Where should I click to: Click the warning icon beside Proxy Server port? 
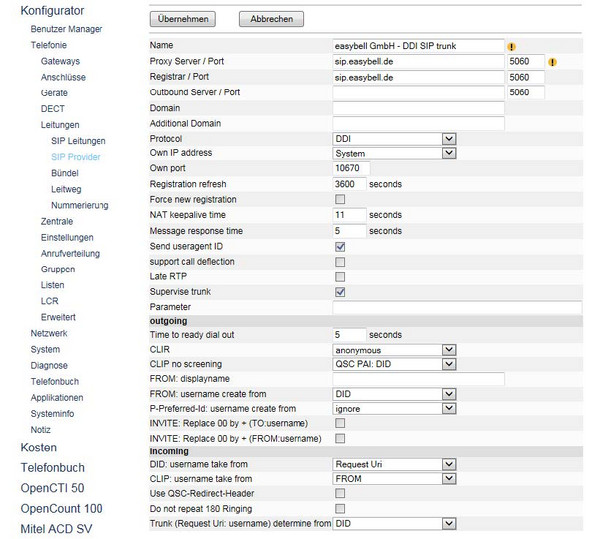(x=552, y=62)
